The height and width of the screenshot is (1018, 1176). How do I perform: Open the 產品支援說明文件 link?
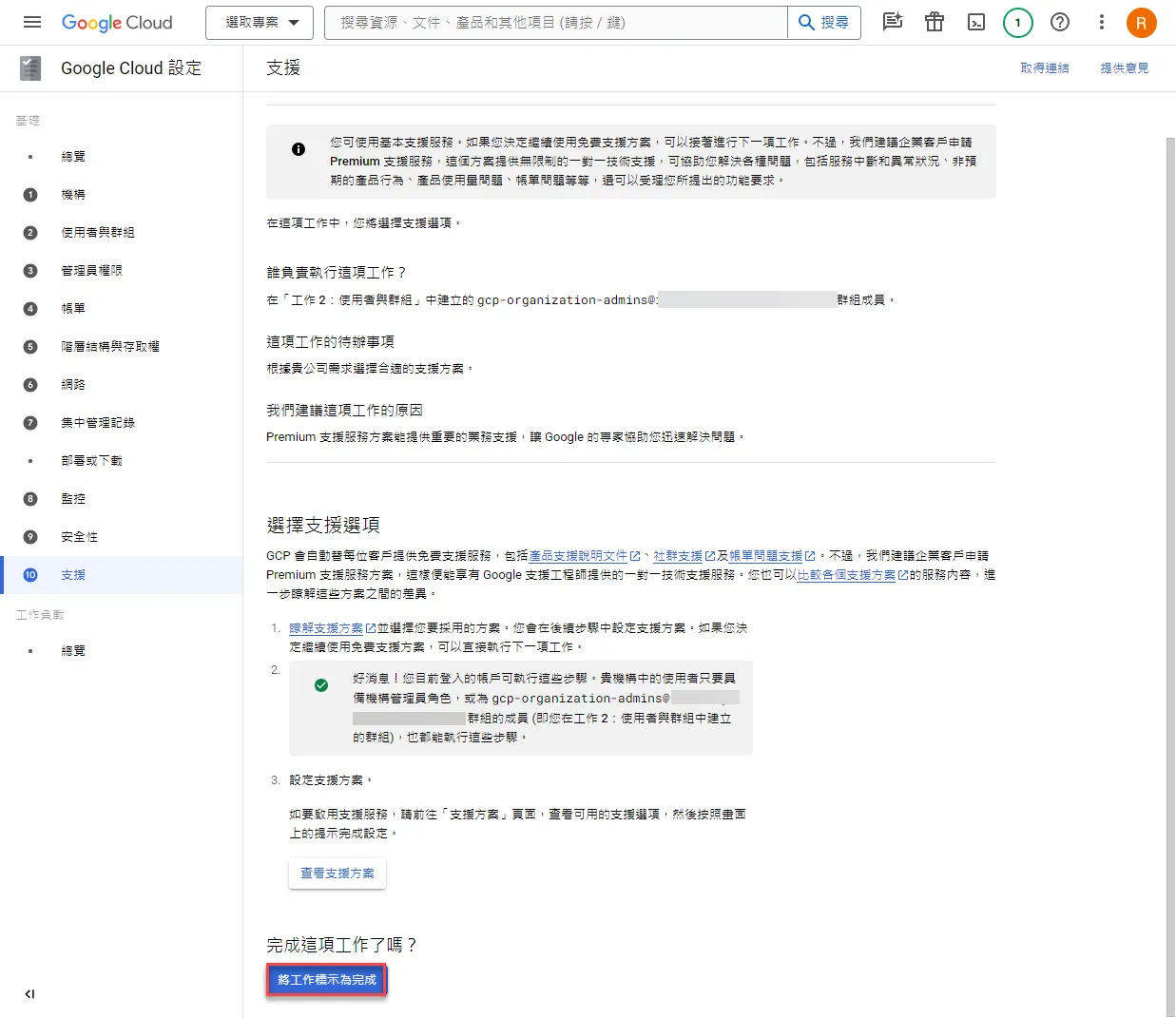[x=584, y=556]
